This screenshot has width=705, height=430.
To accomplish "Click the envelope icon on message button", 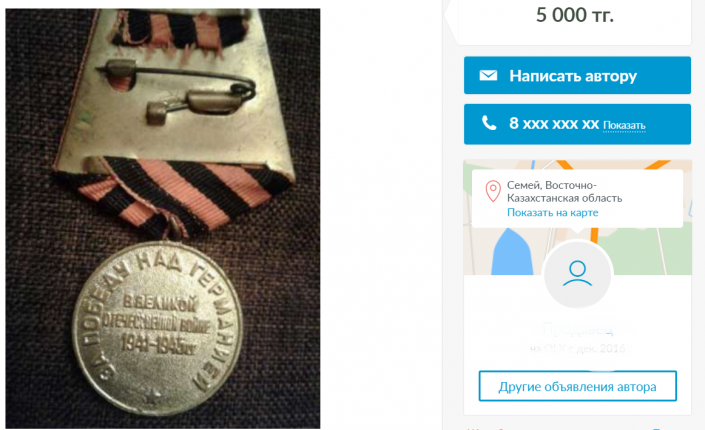I will (488, 76).
